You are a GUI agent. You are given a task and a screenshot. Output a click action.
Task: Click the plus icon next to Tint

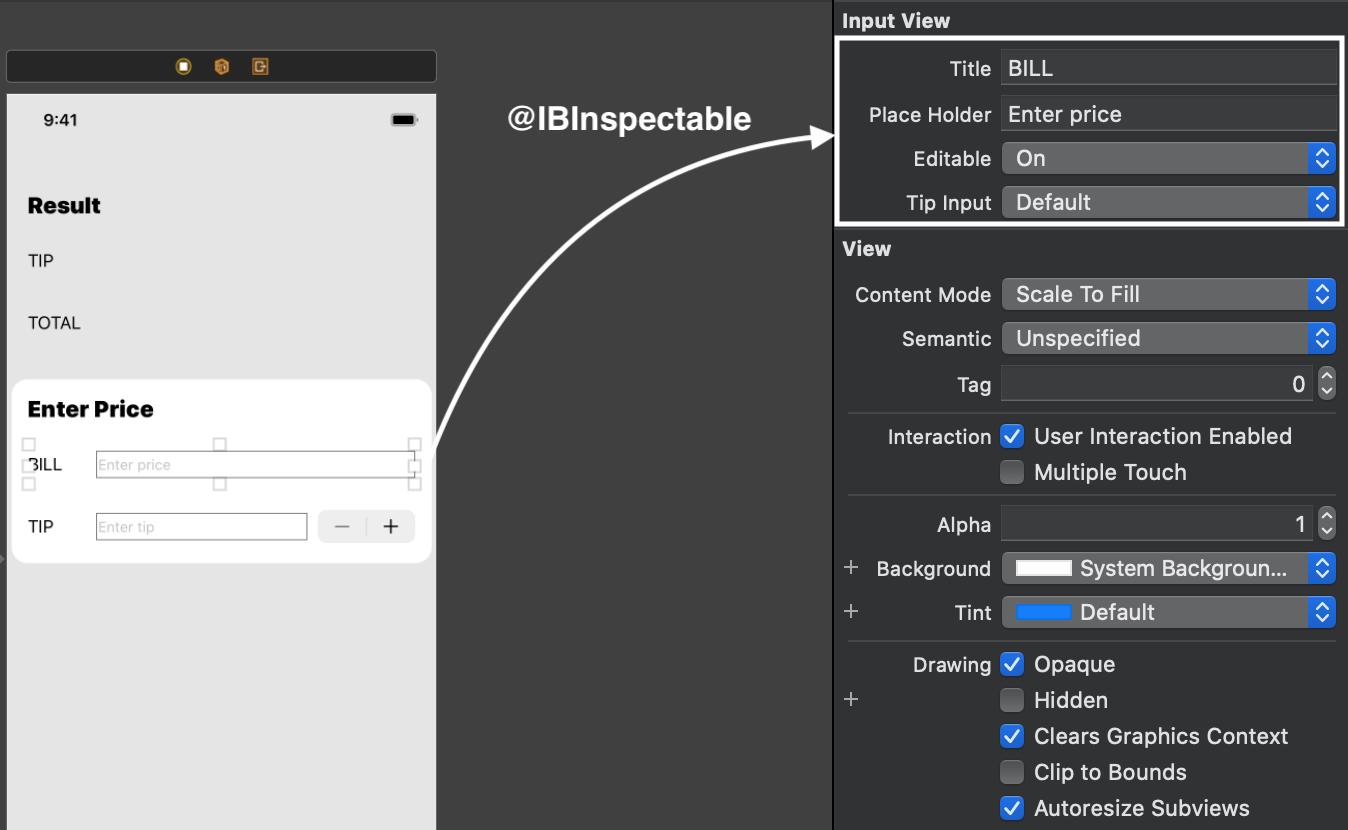851,612
